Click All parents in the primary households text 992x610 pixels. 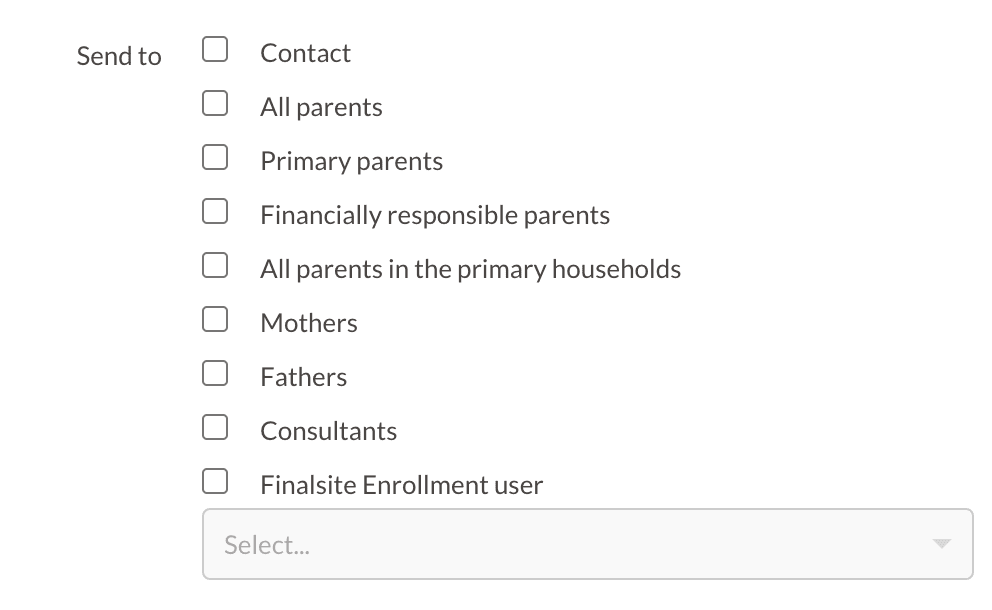(470, 269)
